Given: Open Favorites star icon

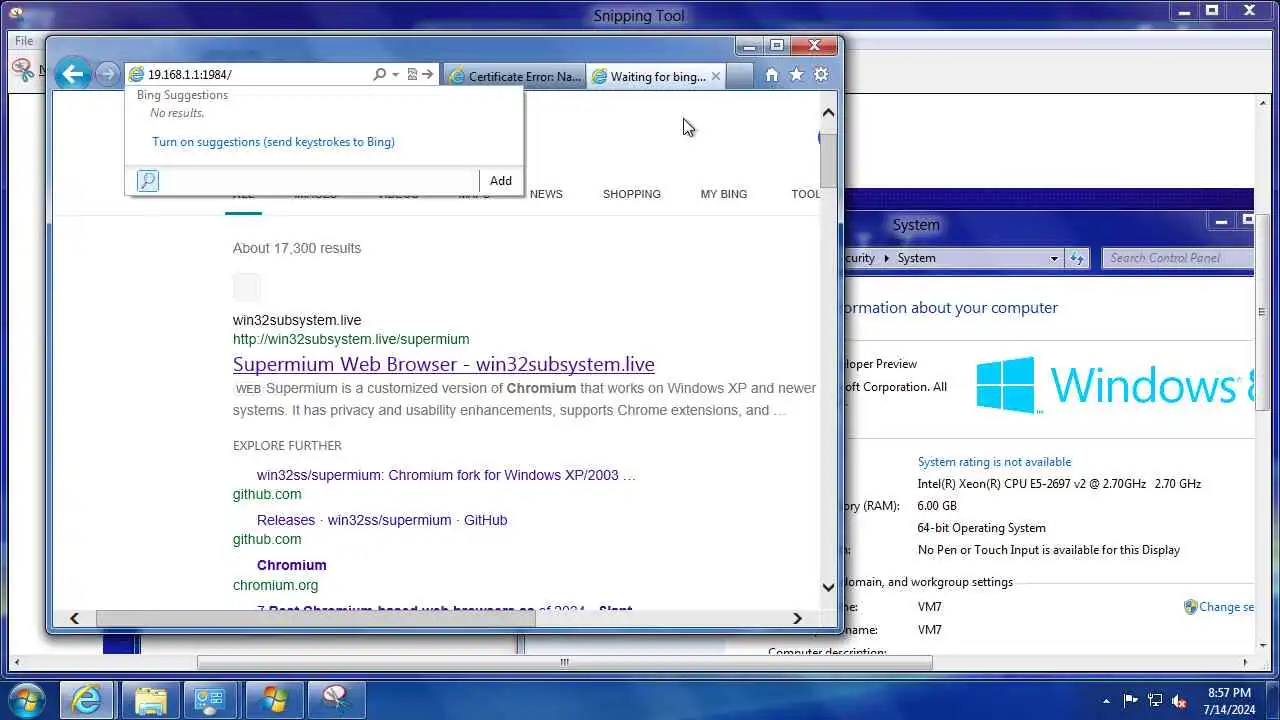Looking at the screenshot, I should (x=796, y=75).
